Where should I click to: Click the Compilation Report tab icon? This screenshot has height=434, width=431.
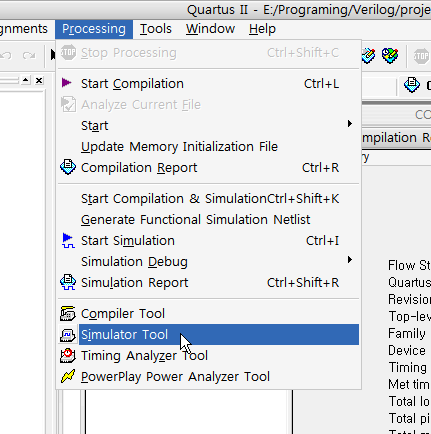coord(412,85)
